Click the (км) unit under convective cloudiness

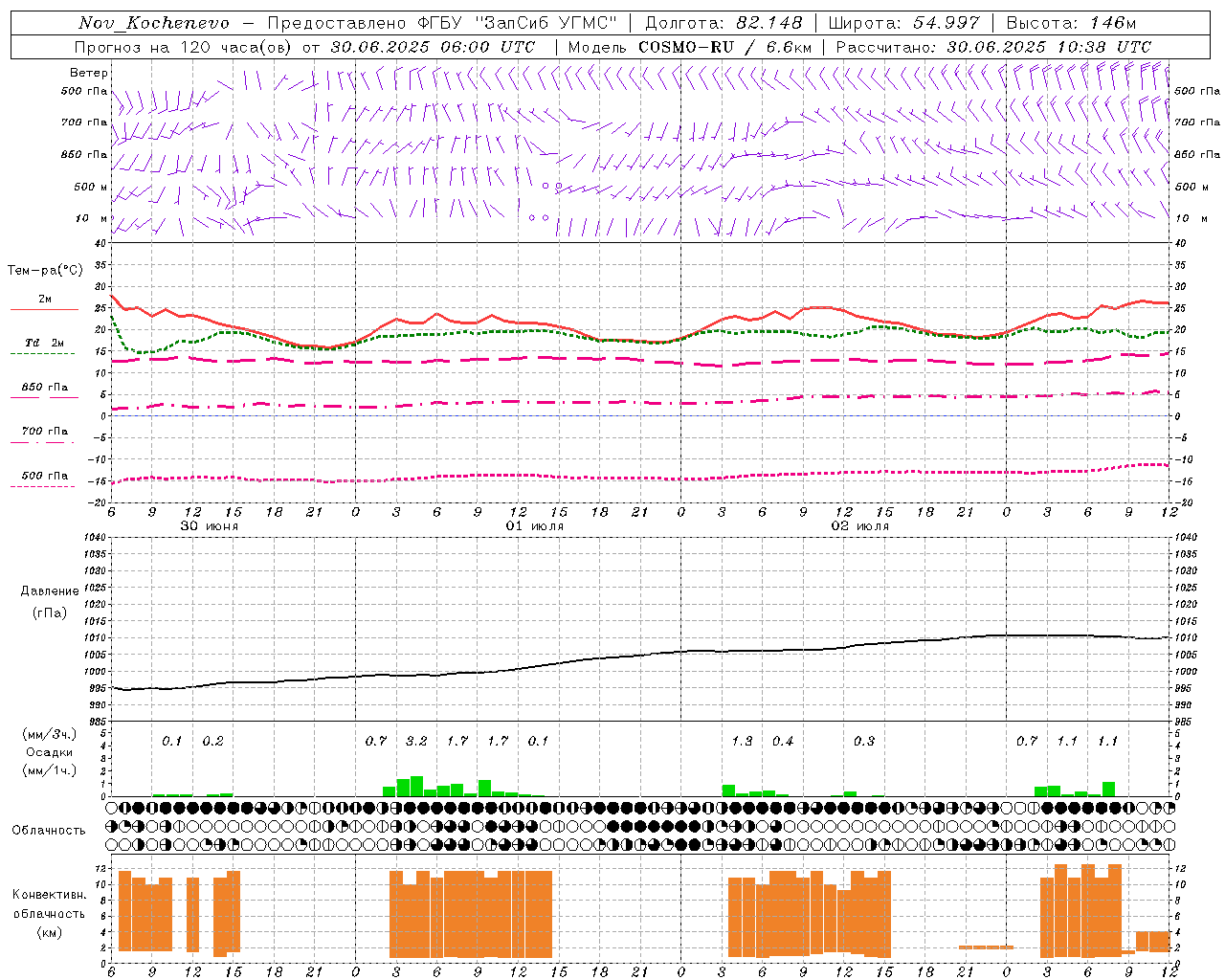(50, 932)
